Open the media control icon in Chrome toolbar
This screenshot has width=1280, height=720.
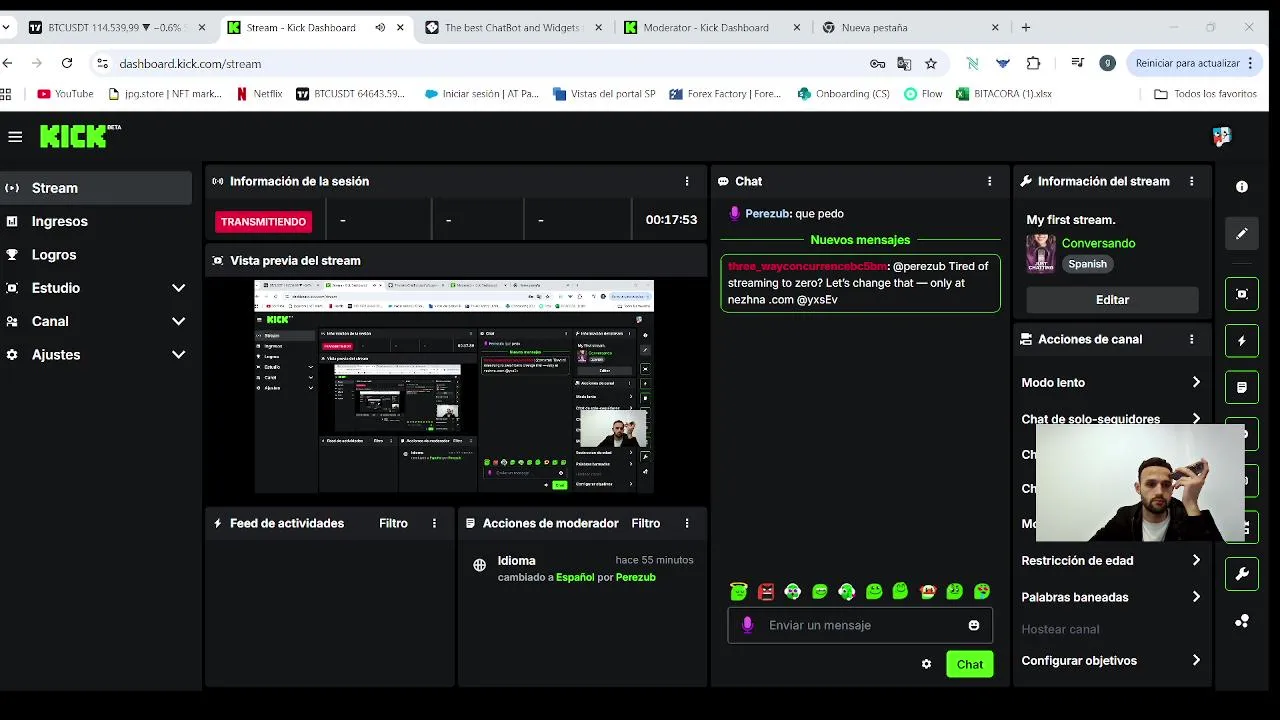pos(1077,63)
